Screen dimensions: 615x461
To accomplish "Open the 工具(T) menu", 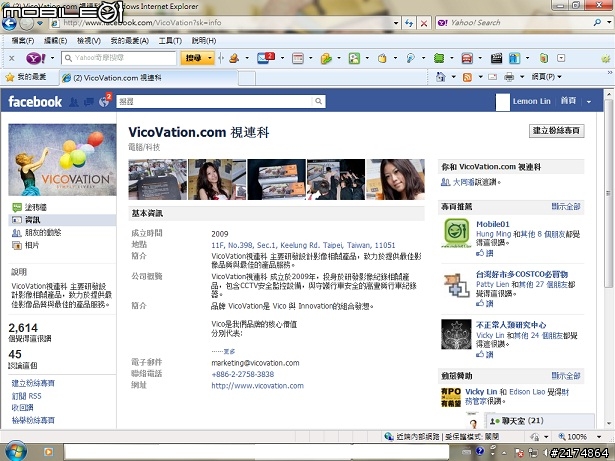I will (x=170, y=41).
